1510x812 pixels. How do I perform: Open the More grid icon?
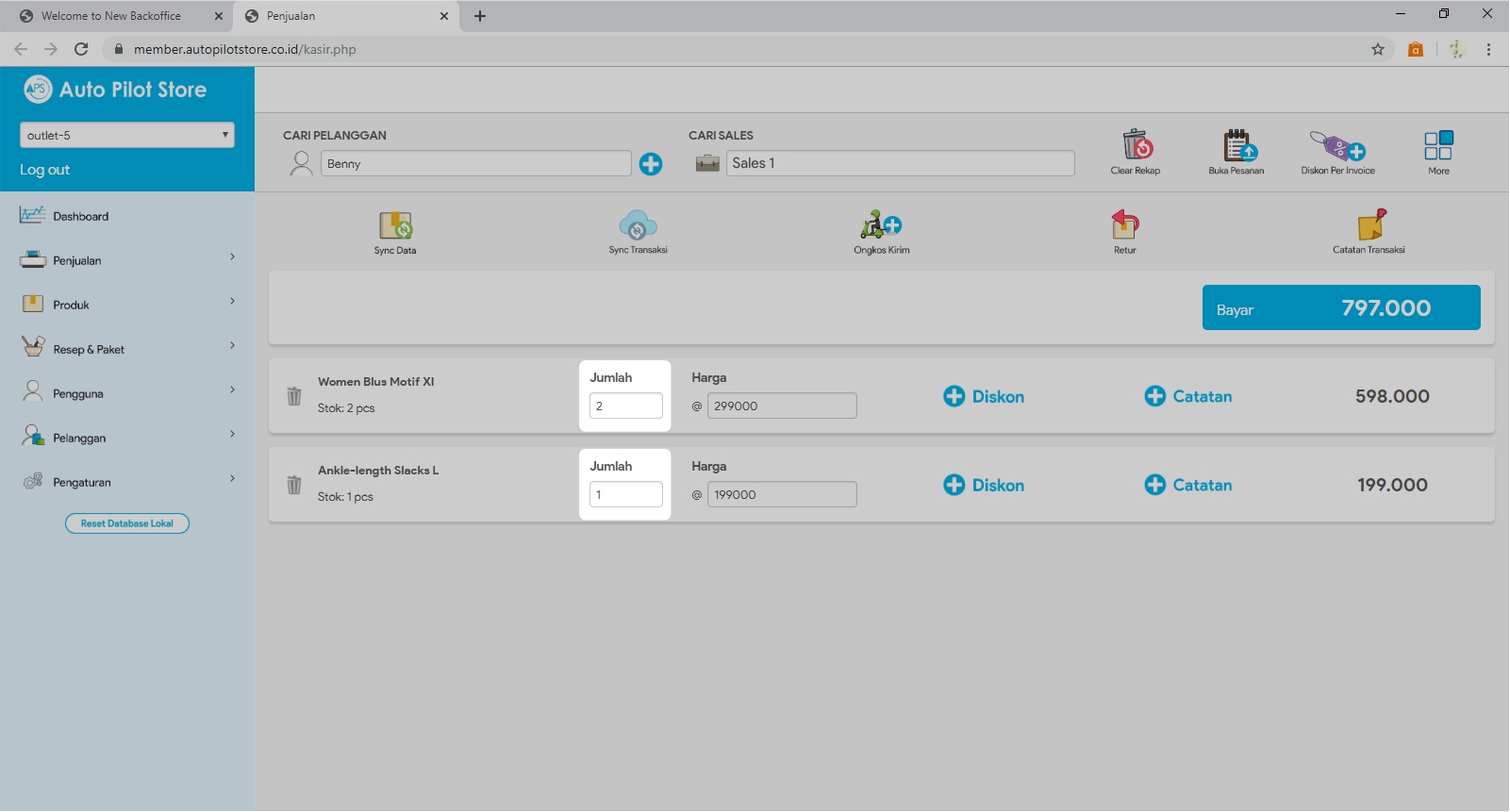[x=1438, y=146]
